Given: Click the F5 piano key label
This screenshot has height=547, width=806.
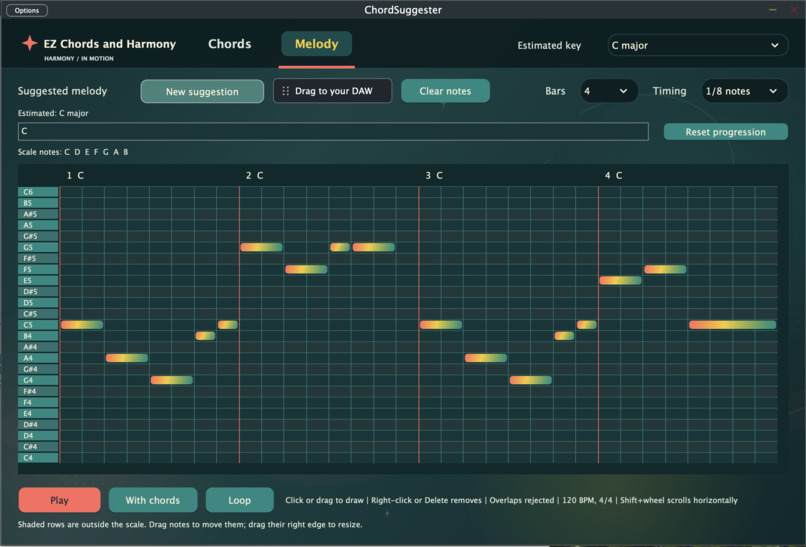Looking at the screenshot, I should coord(38,269).
